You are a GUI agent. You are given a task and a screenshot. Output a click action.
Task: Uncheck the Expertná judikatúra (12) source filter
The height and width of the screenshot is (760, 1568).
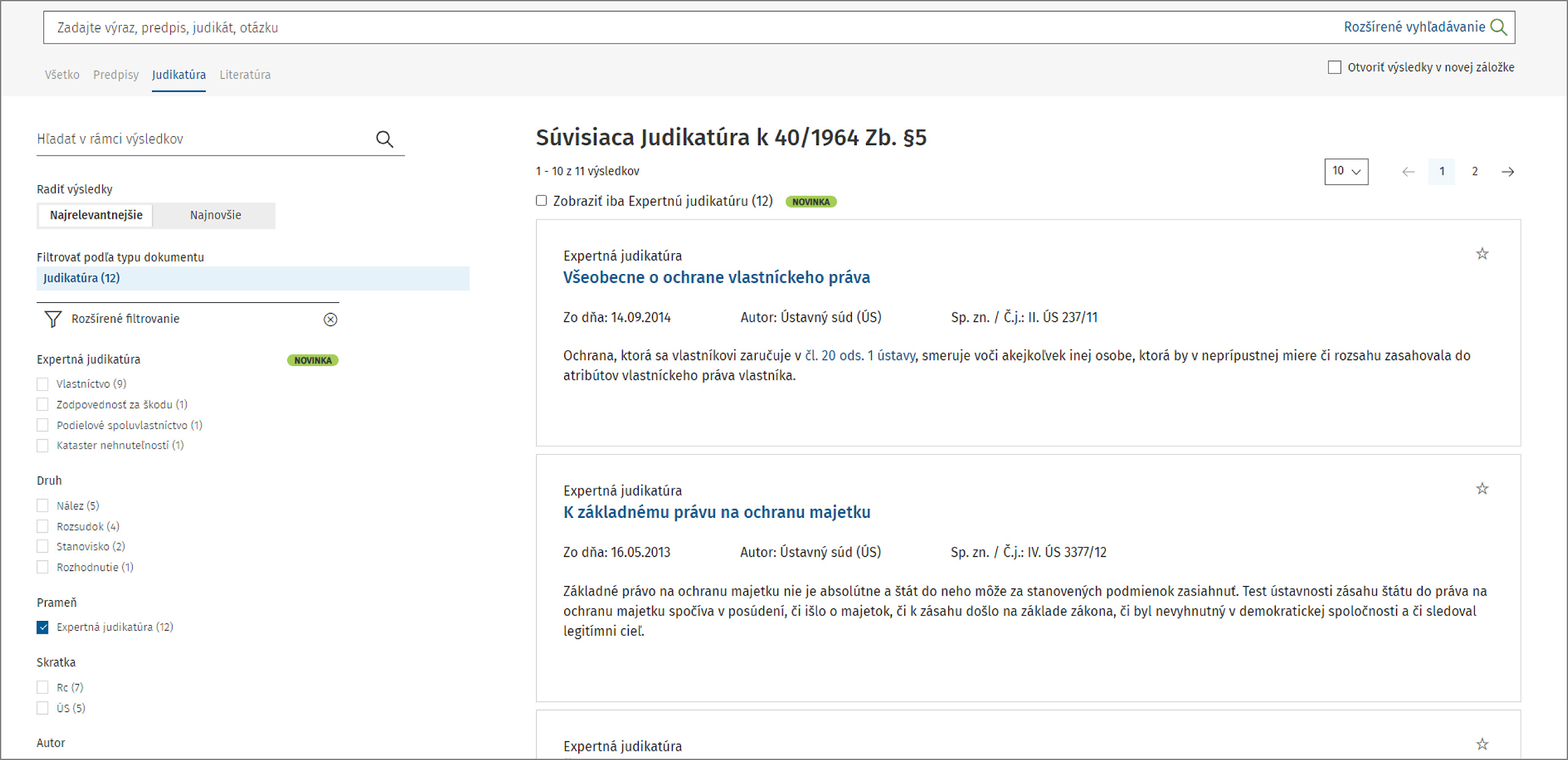(x=43, y=627)
